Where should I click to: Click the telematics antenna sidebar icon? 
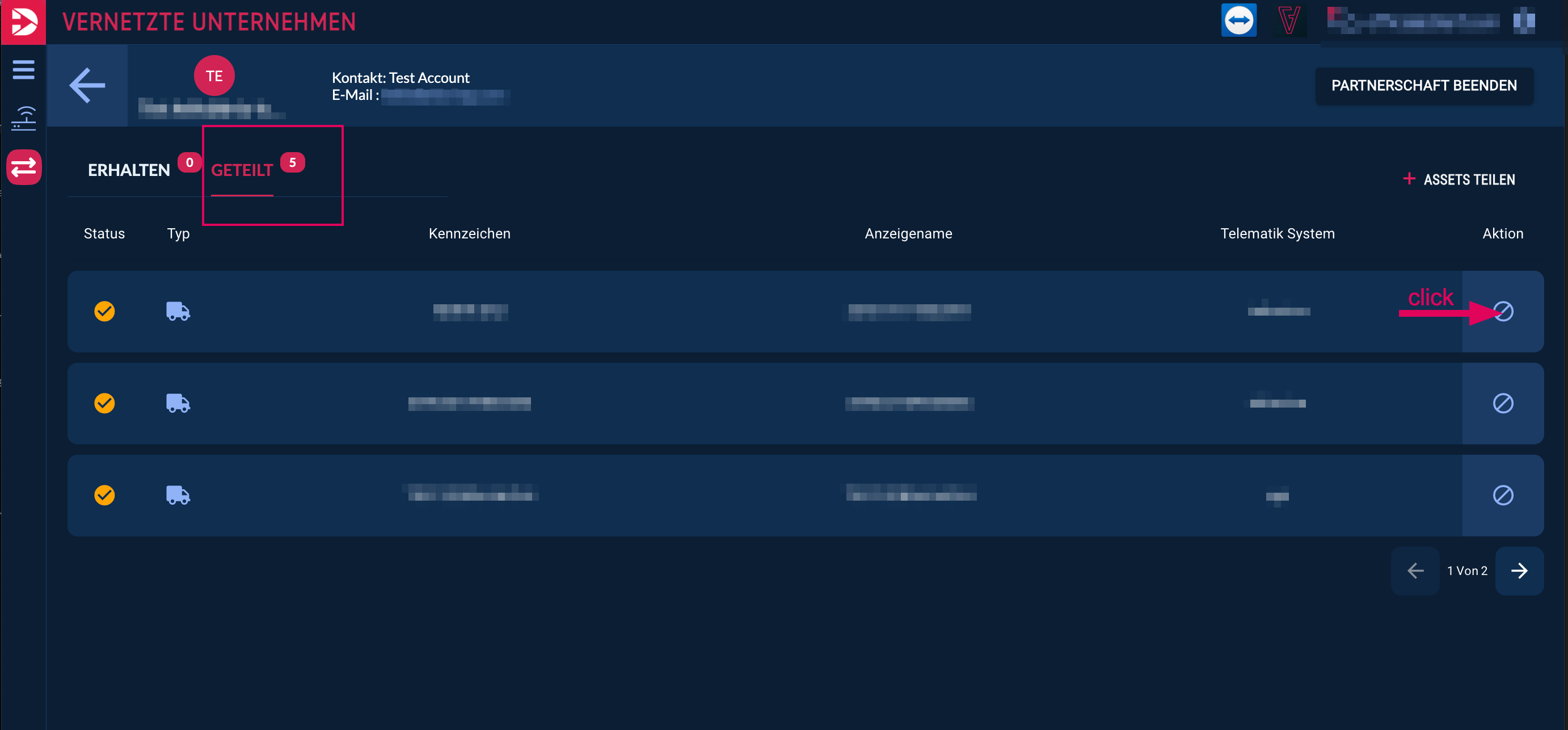pyautogui.click(x=23, y=118)
